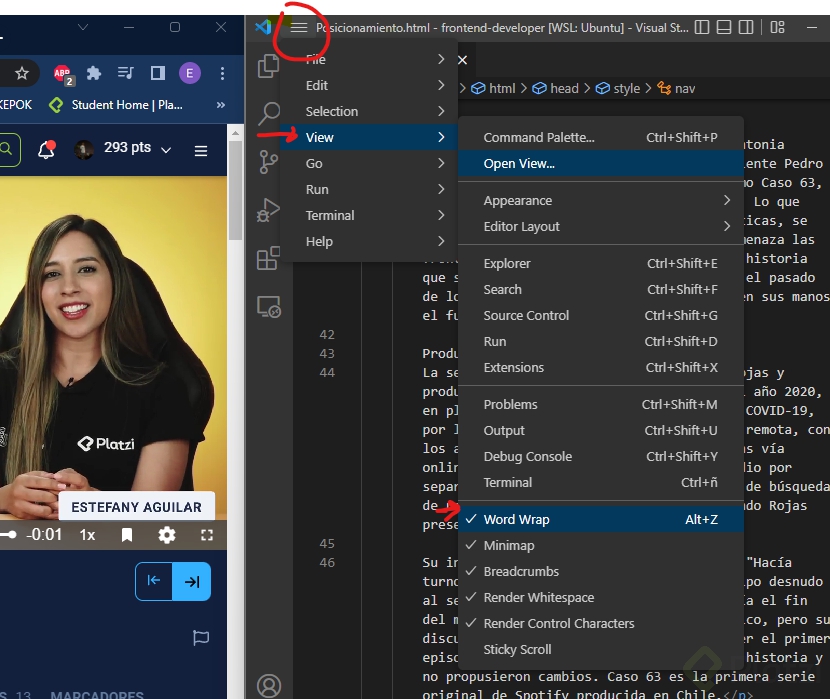Viewport: 830px width, 699px height.
Task: Toggle primary side bar layout icon
Action: click(x=702, y=27)
